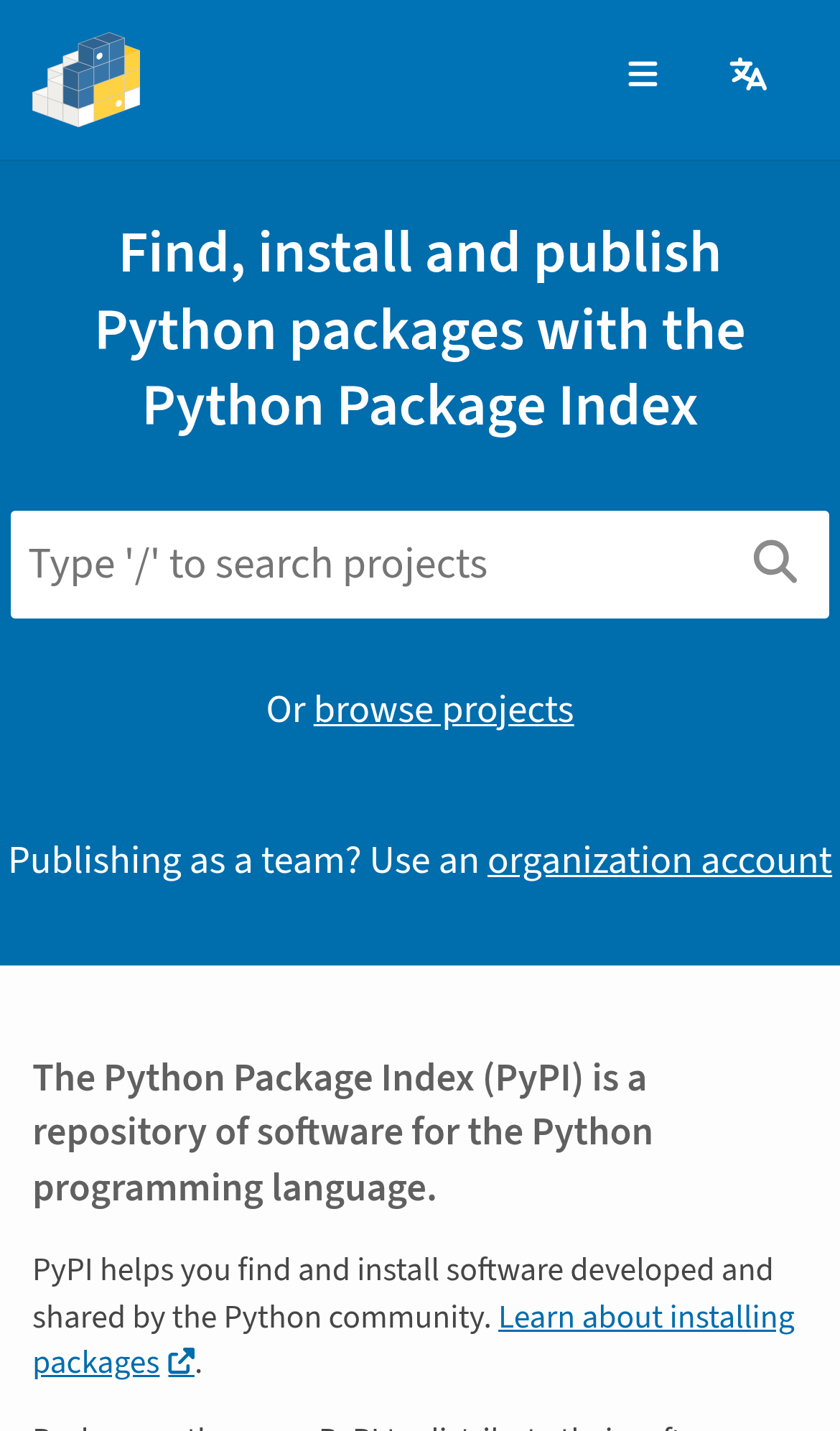The height and width of the screenshot is (1431, 840).
Task: Click 'repository of software for the Python'
Action: [x=342, y=1132]
